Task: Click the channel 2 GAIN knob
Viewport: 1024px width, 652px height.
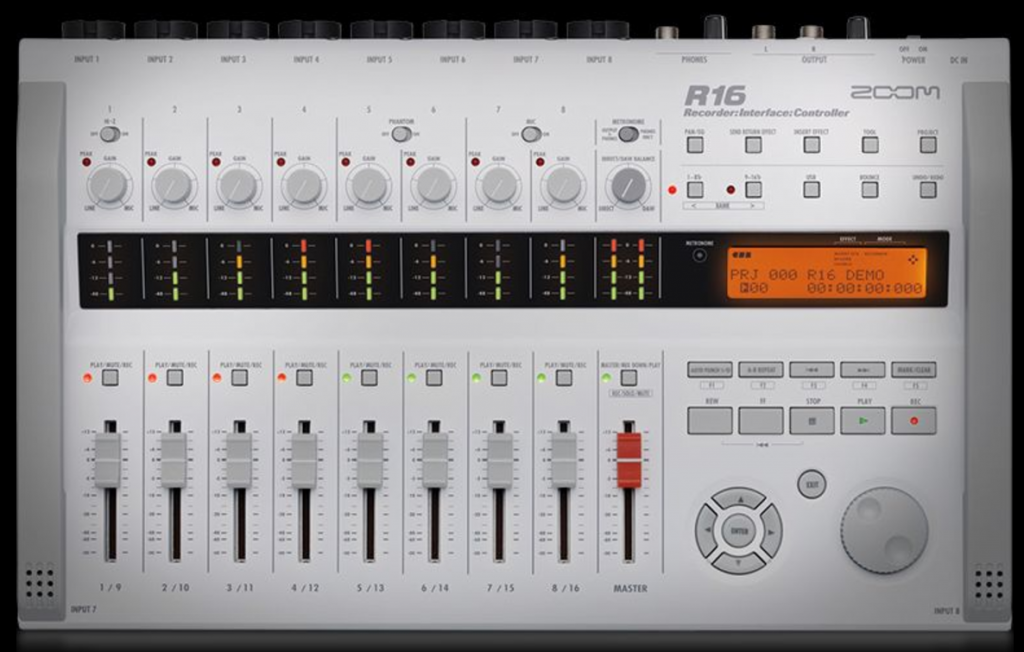Action: [x=174, y=186]
